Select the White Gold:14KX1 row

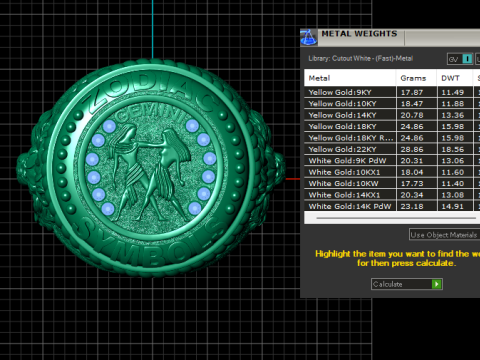392,195
